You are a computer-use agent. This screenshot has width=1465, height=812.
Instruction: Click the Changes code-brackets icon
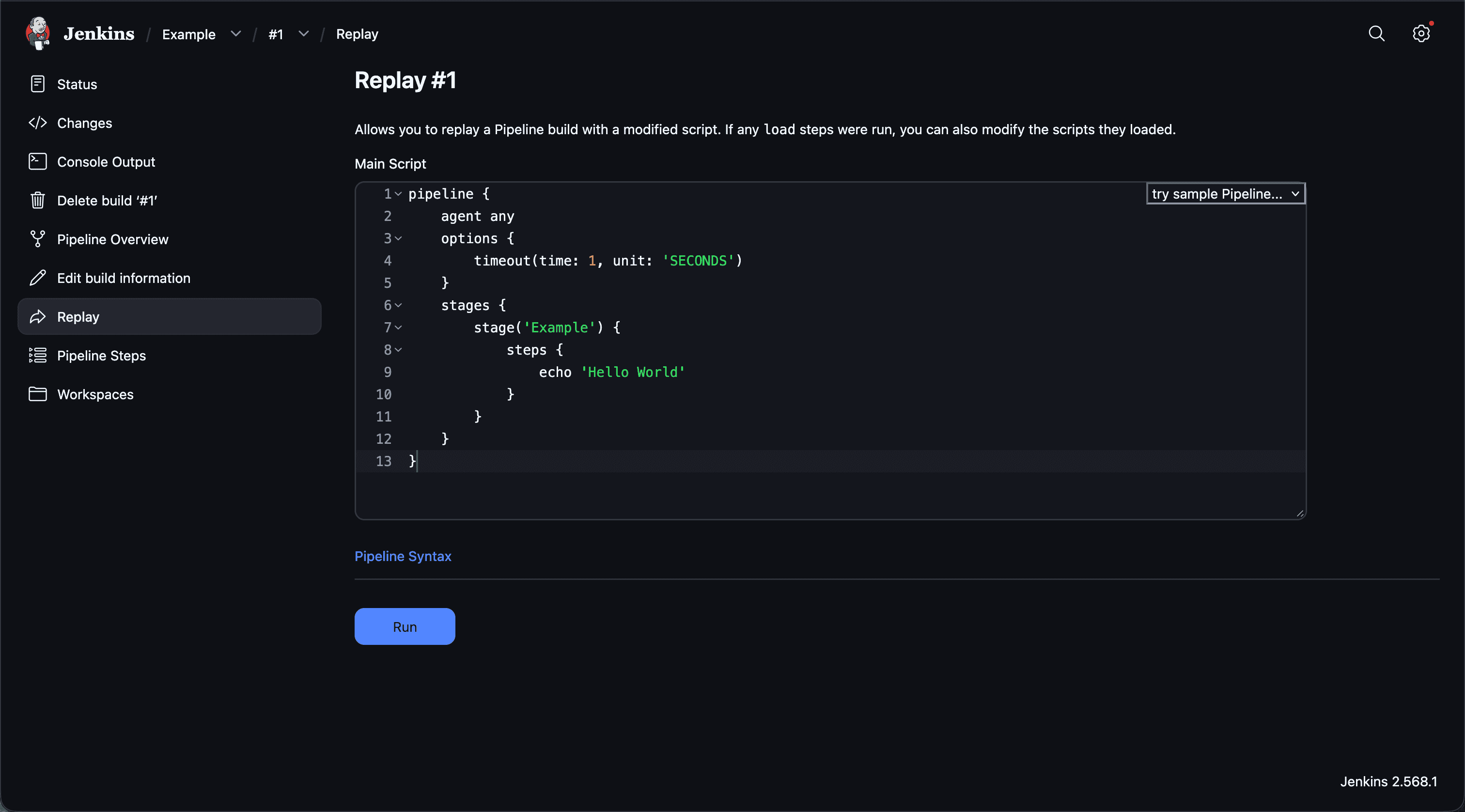[x=37, y=123]
